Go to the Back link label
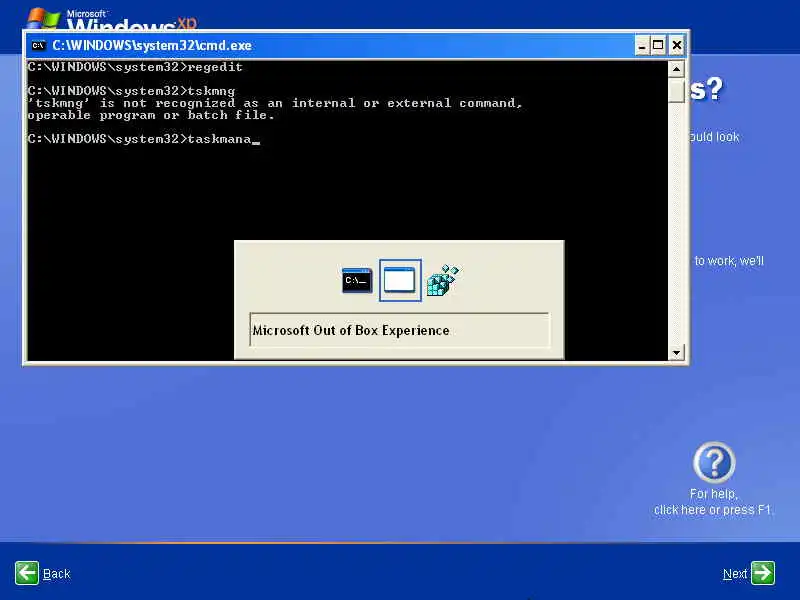This screenshot has width=800, height=600. coord(56,574)
